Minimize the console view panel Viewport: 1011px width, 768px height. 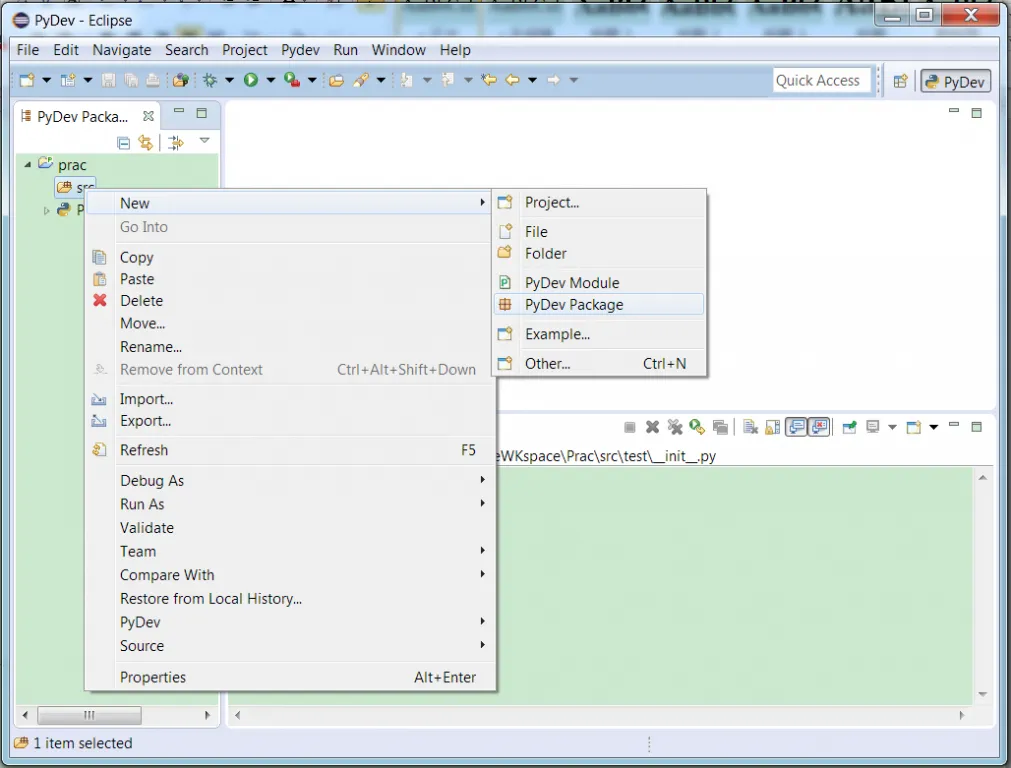pos(954,425)
